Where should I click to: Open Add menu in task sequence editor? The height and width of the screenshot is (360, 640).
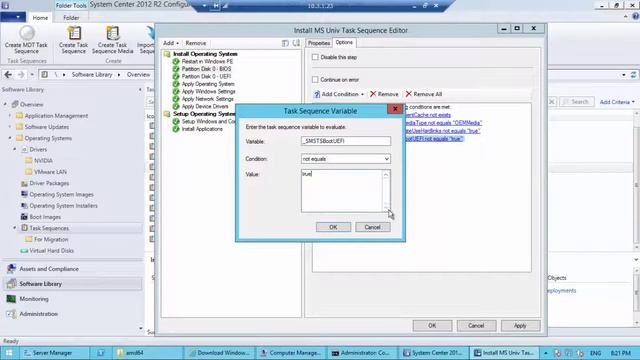tap(171, 43)
